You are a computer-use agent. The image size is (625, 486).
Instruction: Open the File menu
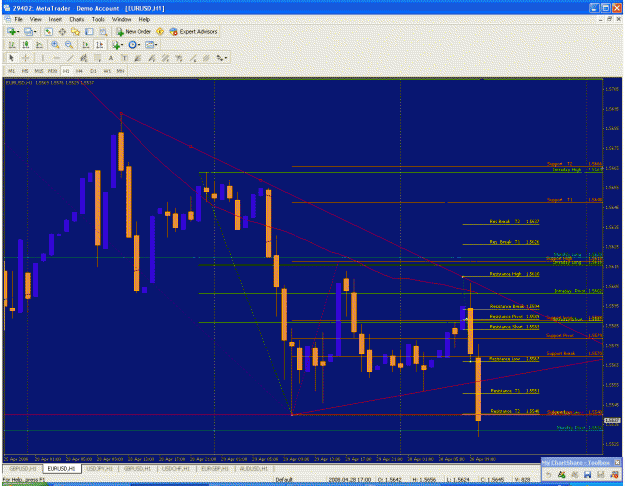click(18, 19)
